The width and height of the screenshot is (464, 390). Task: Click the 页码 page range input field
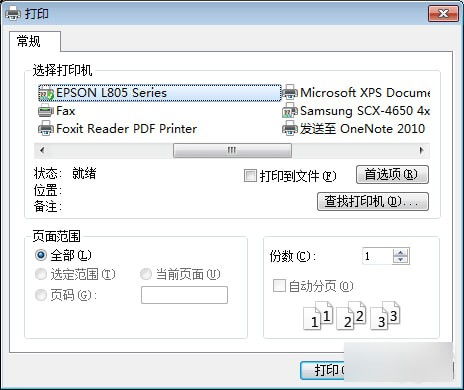(x=184, y=295)
